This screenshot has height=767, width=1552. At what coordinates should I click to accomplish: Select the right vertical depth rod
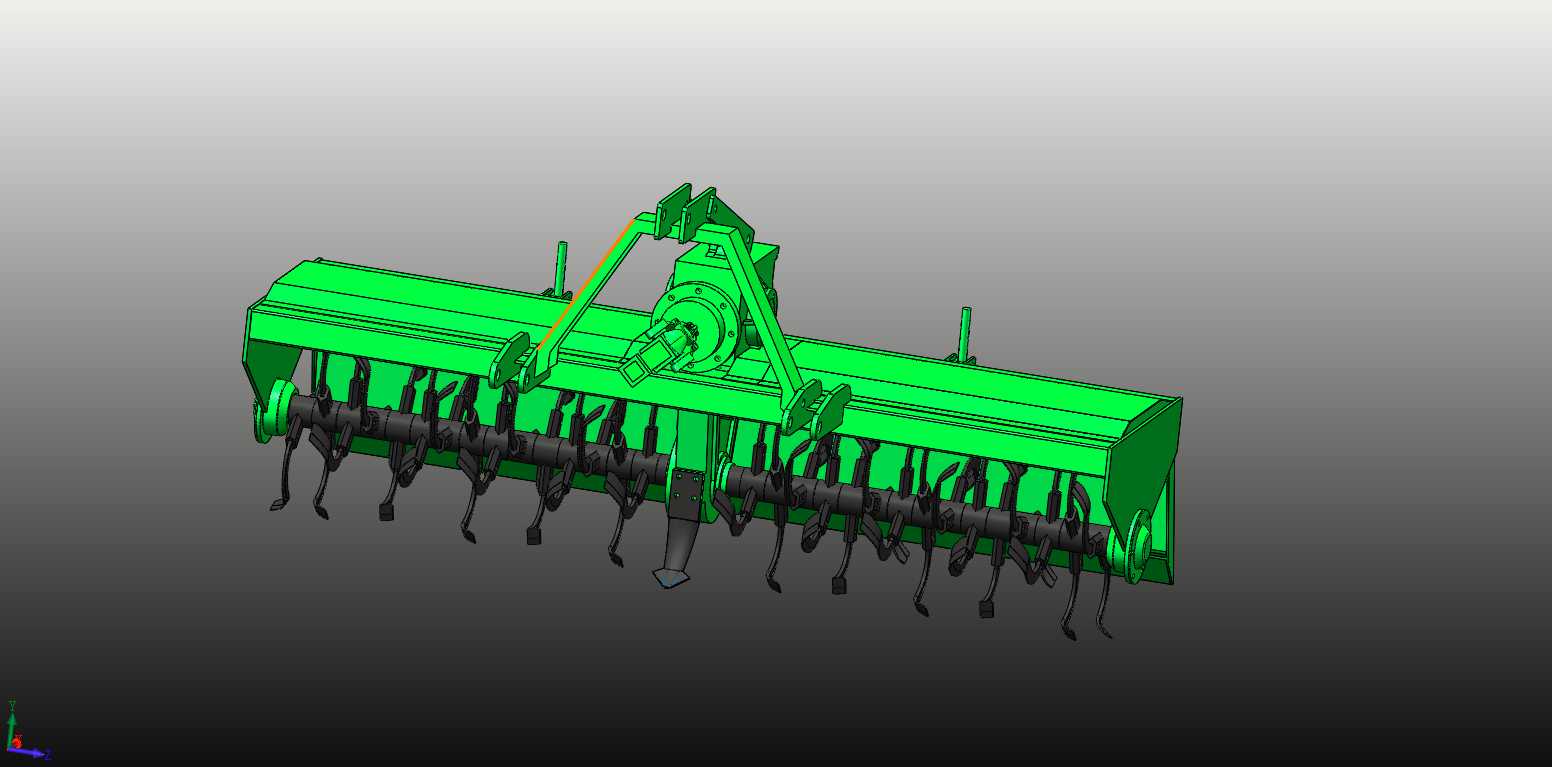pos(966,334)
